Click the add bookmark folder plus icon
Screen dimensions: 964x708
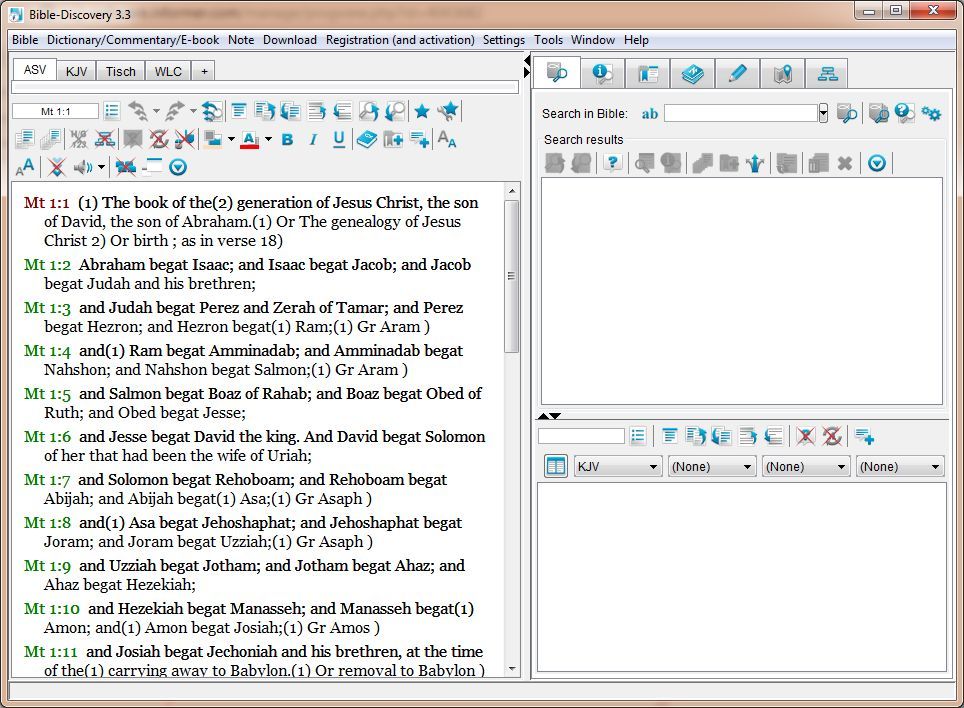click(393, 140)
